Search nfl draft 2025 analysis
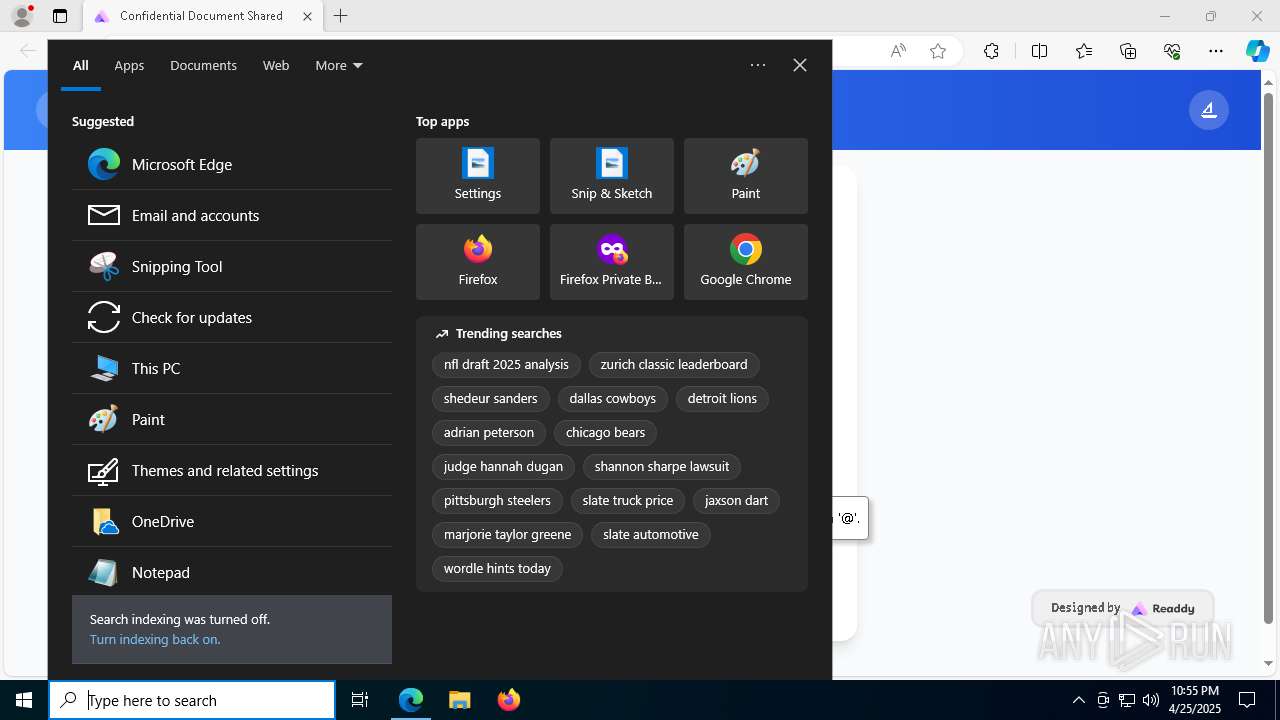Image resolution: width=1280 pixels, height=720 pixels. pyautogui.click(x=506, y=365)
